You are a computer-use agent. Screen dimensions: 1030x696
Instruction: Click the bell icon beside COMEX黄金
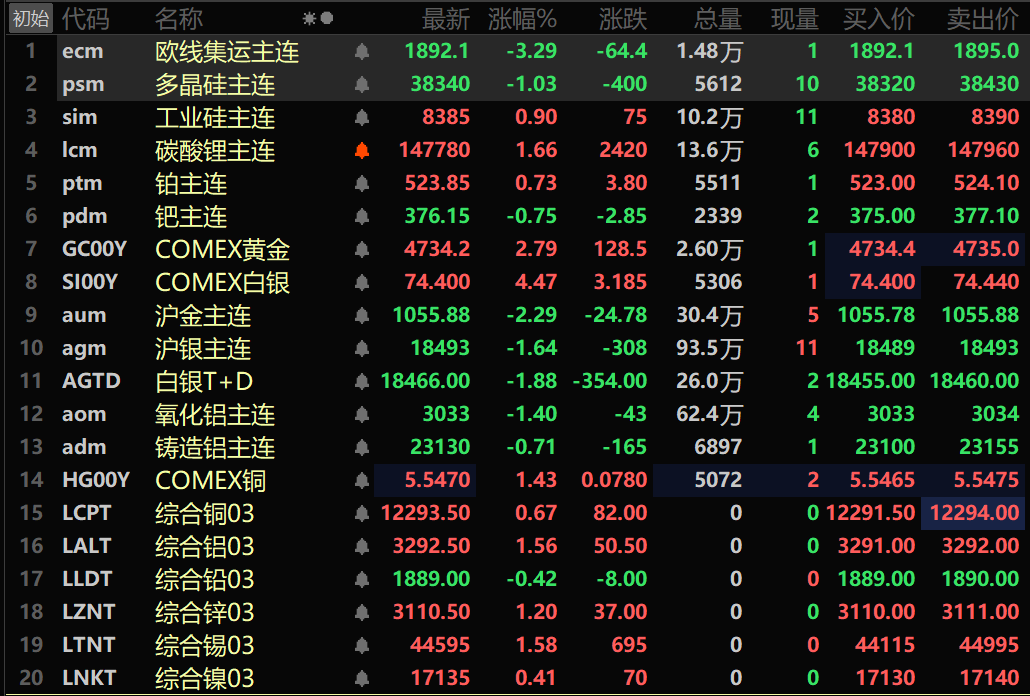pyautogui.click(x=361, y=250)
